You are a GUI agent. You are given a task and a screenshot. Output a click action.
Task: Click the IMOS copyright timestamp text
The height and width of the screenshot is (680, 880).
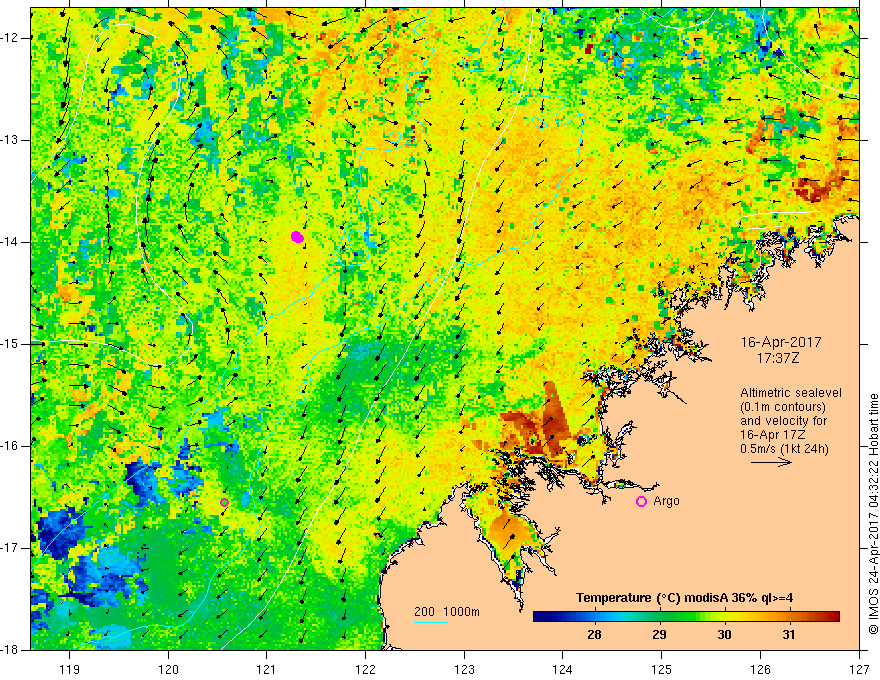tap(873, 514)
